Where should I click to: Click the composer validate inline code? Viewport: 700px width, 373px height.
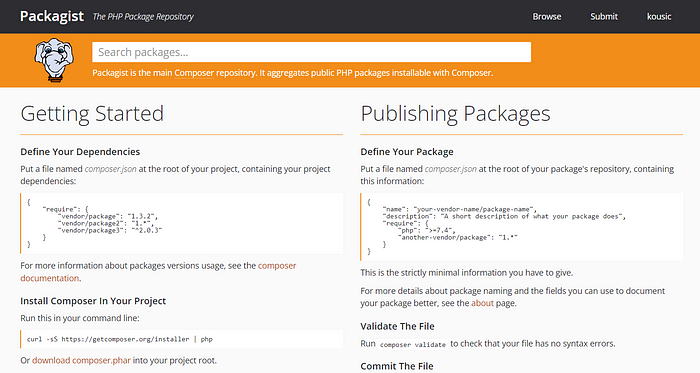(x=413, y=344)
